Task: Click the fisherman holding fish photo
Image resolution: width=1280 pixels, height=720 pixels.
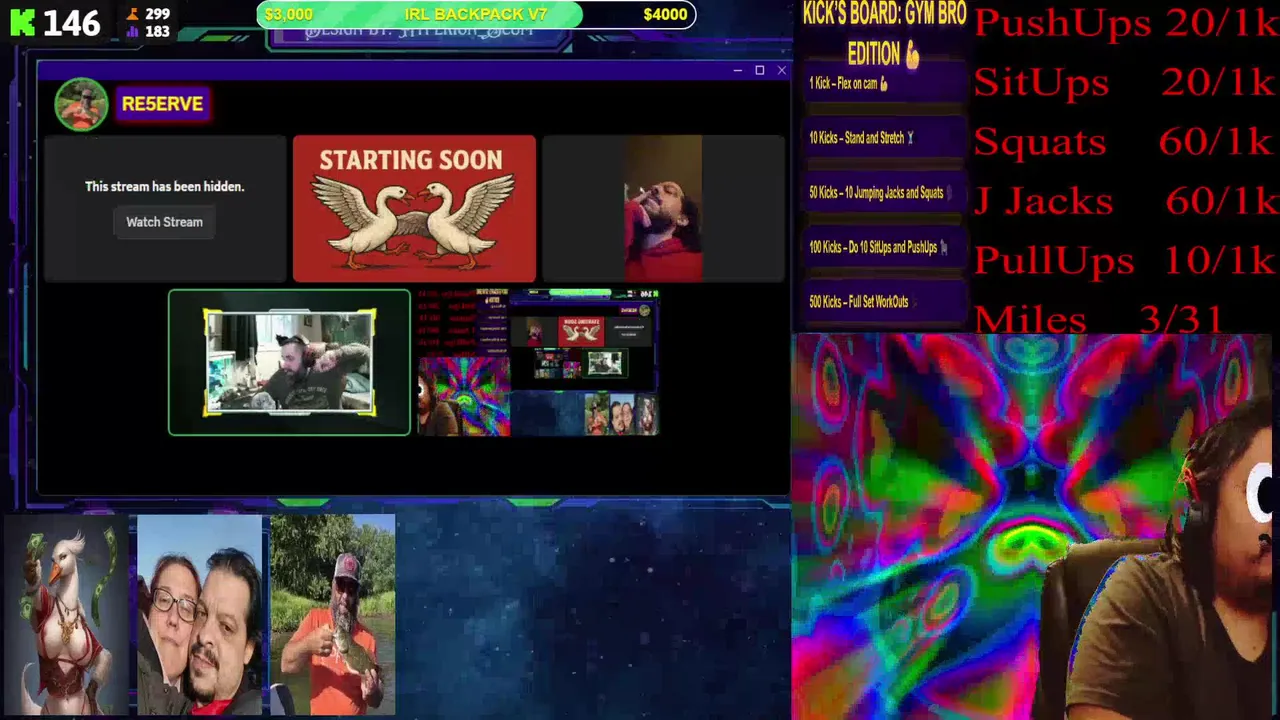Action: [333, 615]
